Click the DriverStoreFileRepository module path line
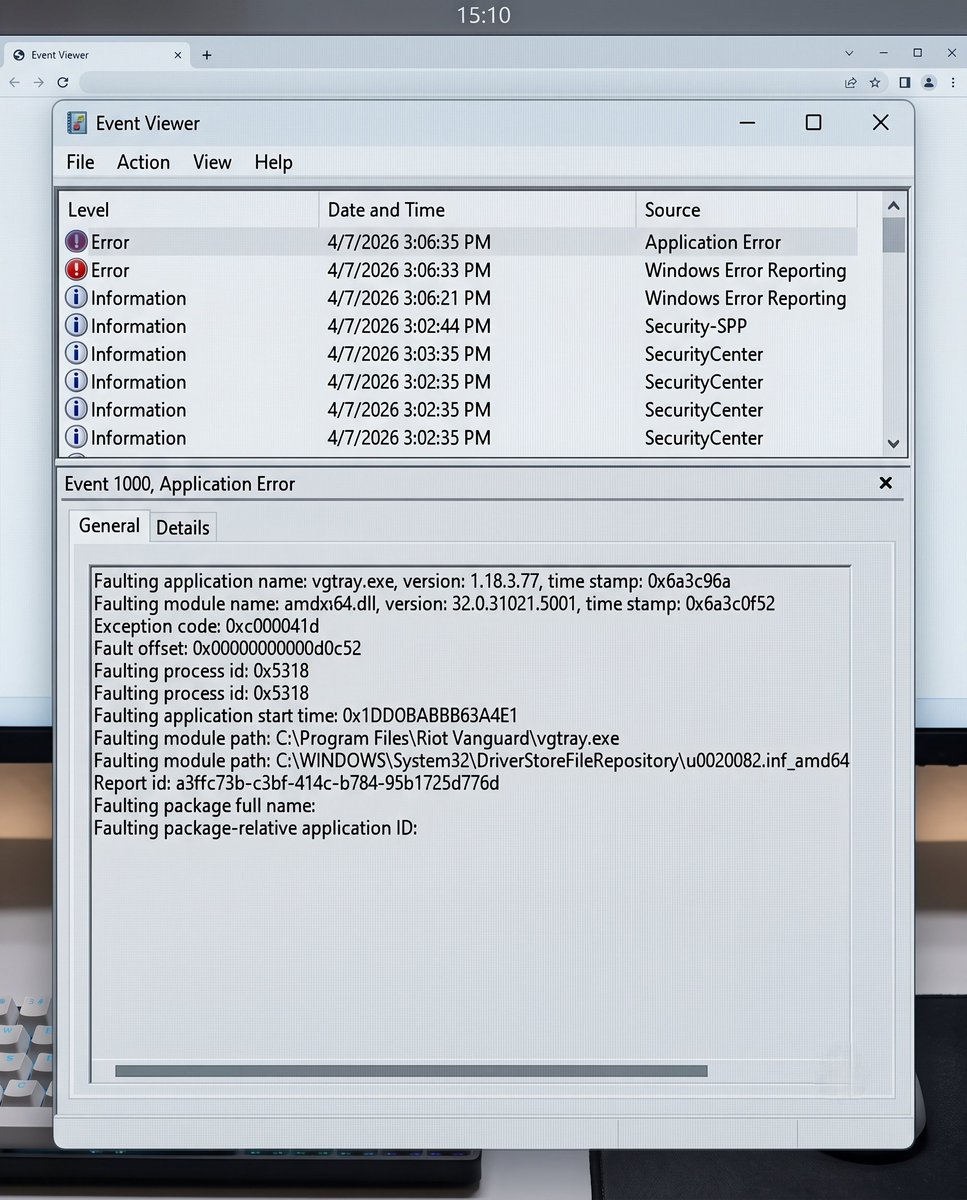This screenshot has height=1200, width=967. pyautogui.click(x=471, y=760)
